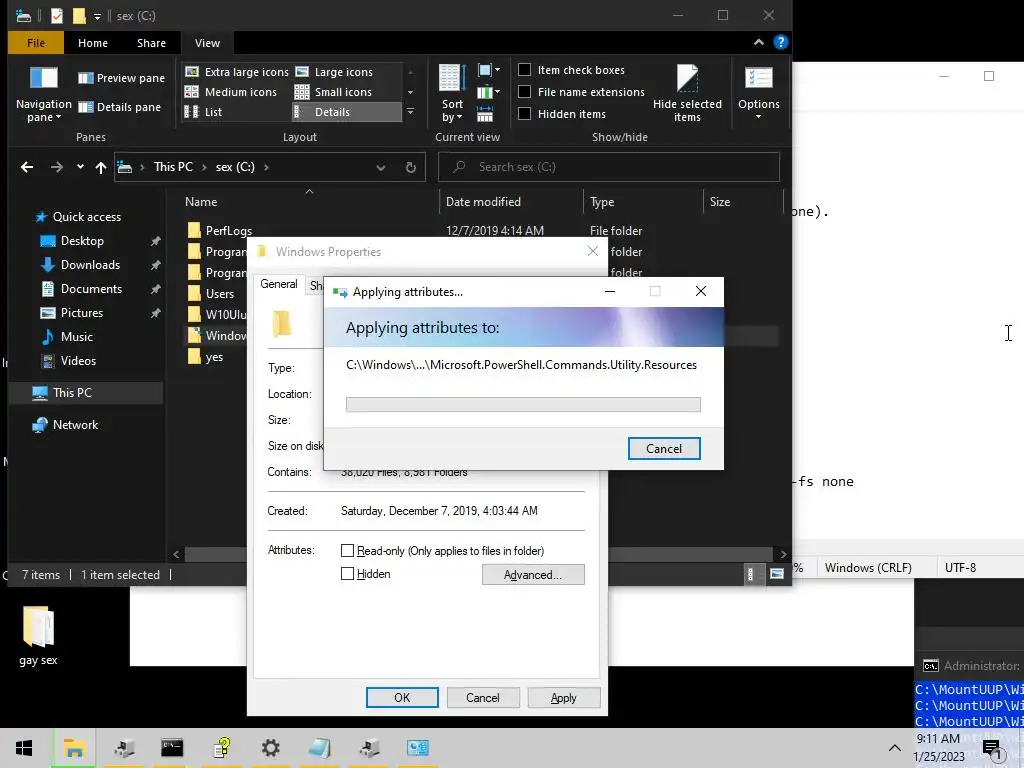Open the Sort by menu
1024x768 pixels.
pyautogui.click(x=452, y=93)
